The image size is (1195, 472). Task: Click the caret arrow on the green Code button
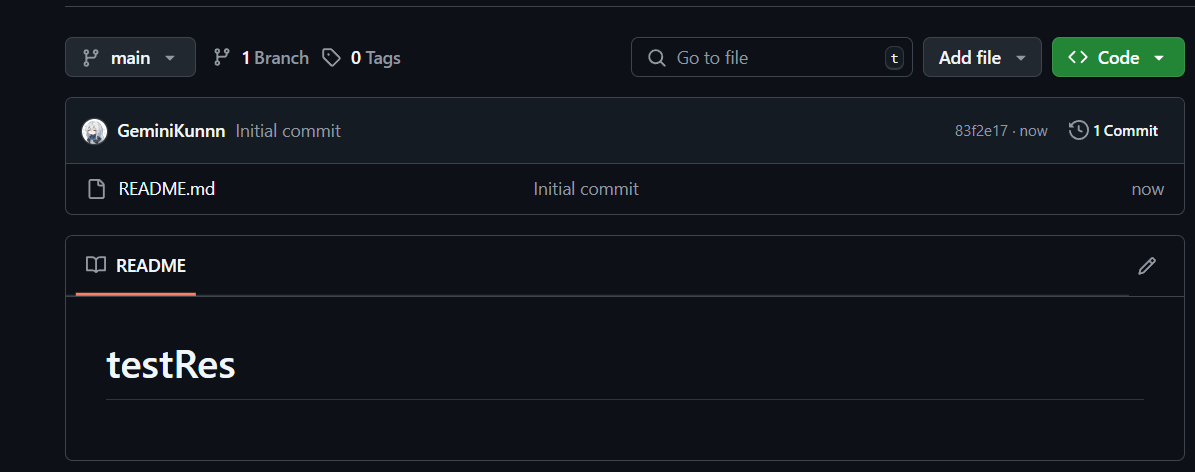(1159, 58)
